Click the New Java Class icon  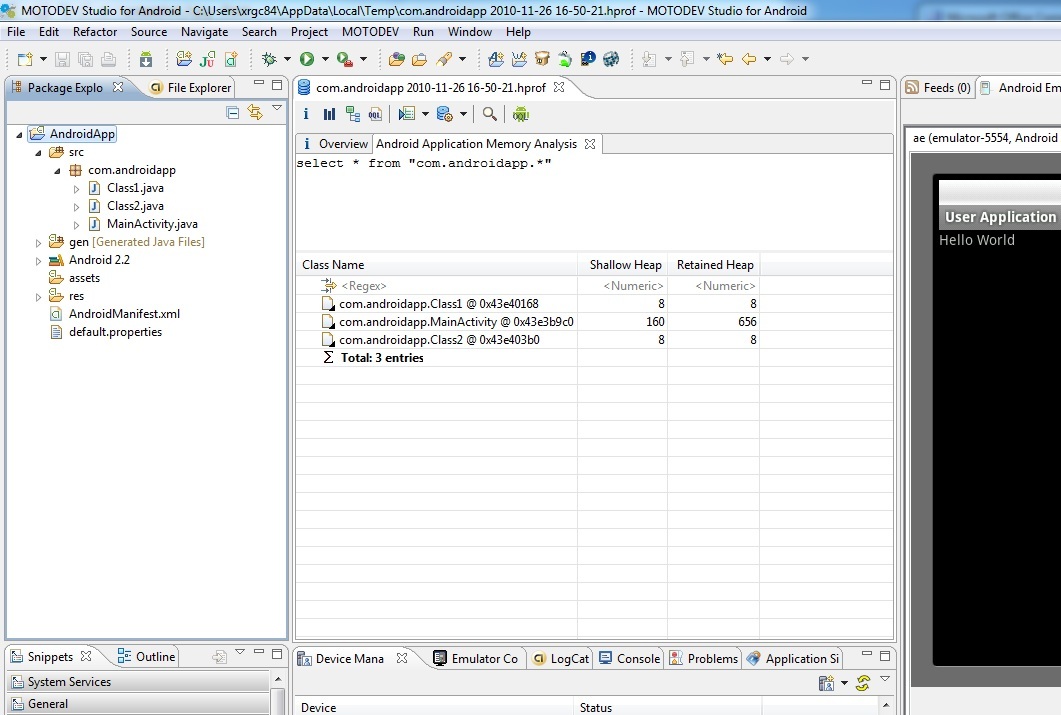point(231,60)
